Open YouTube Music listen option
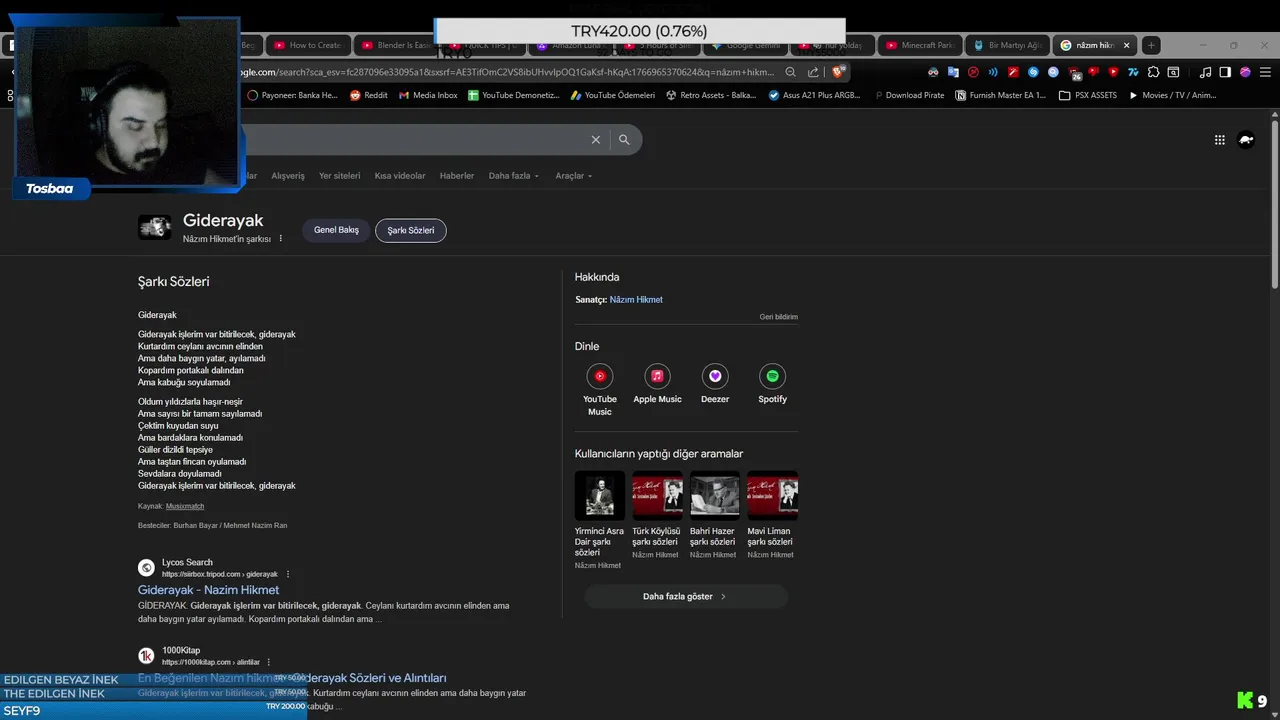The height and width of the screenshot is (720, 1280). coord(600,390)
